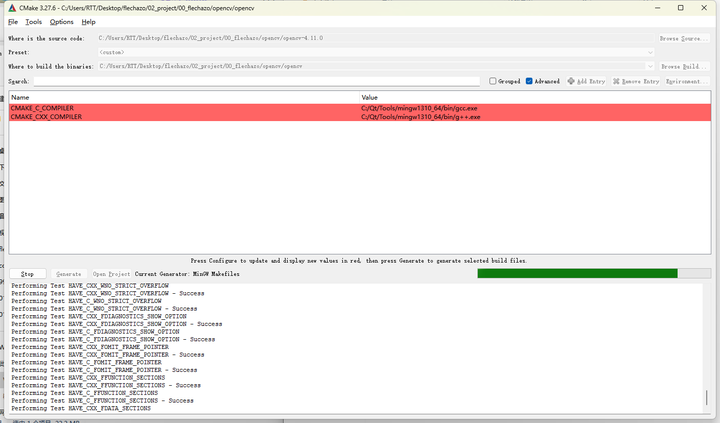This screenshot has width=720, height=423.
Task: Click the Remove Entry button
Action: pos(636,81)
